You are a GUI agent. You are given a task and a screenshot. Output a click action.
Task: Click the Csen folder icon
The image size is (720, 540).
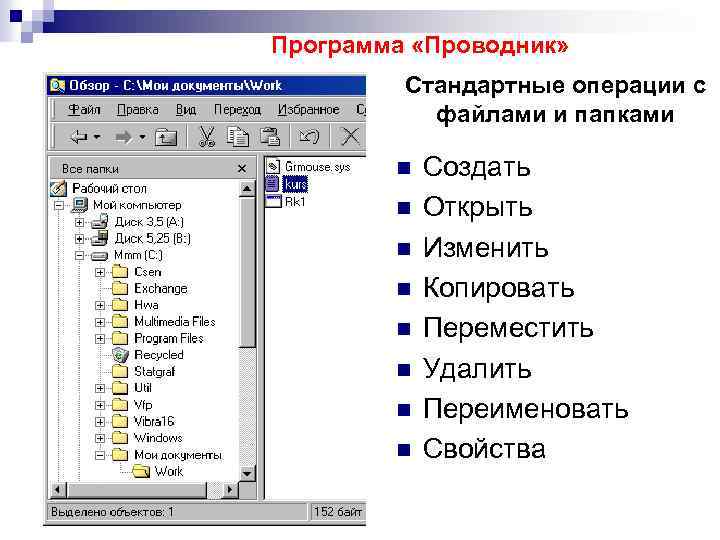120,271
